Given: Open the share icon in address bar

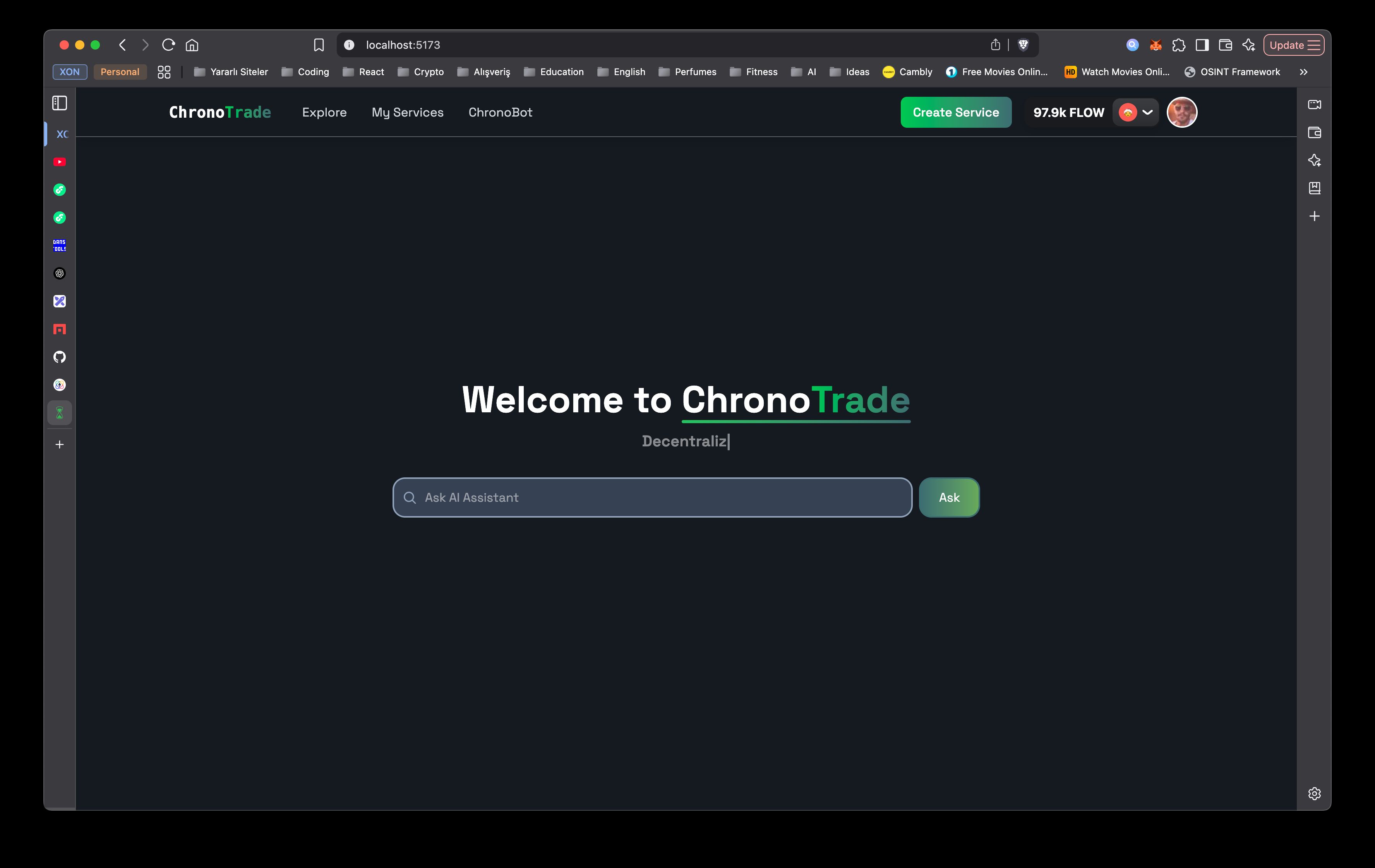Looking at the screenshot, I should click(x=995, y=45).
